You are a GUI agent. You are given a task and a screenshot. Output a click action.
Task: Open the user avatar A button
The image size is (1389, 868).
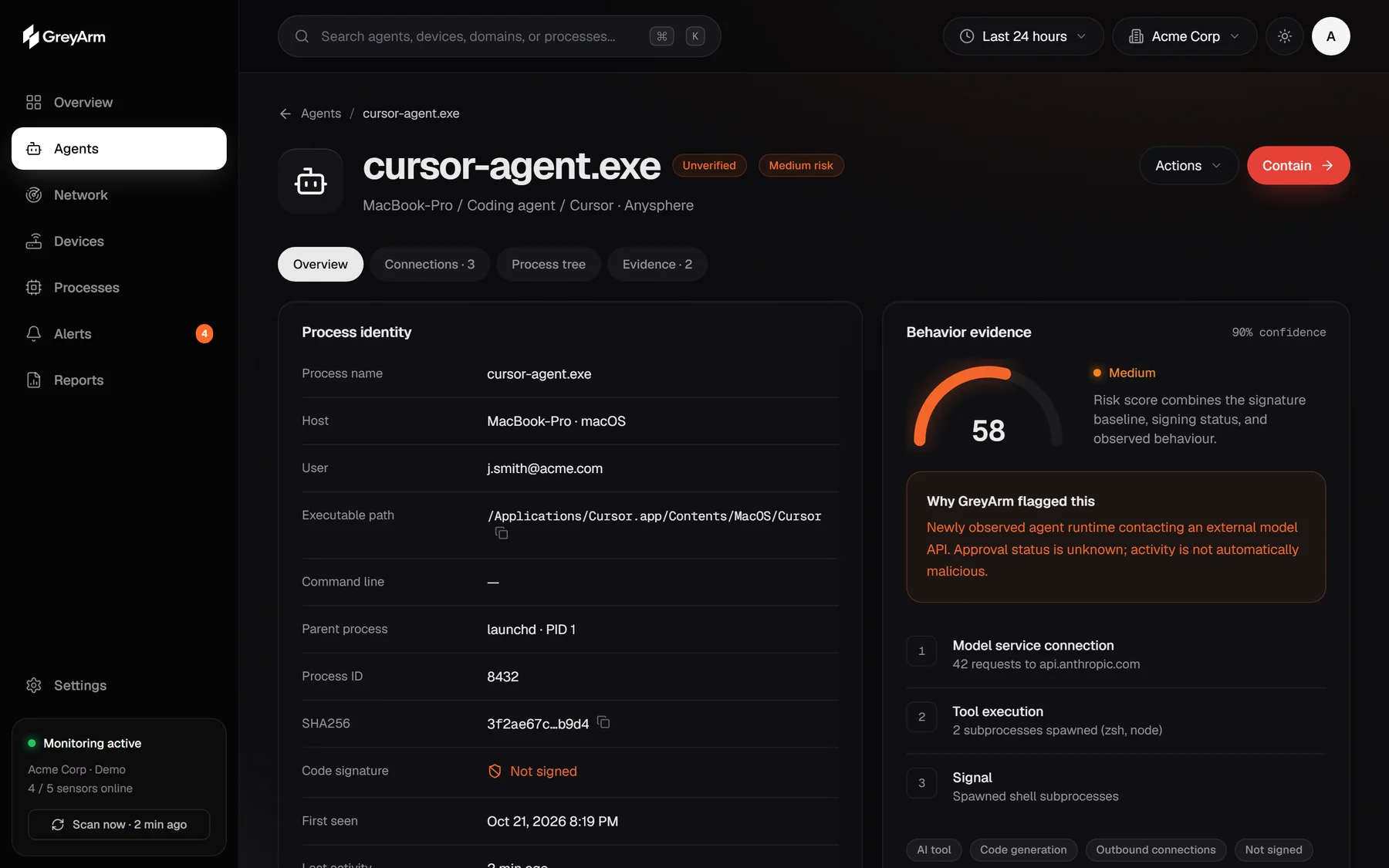[x=1330, y=36]
